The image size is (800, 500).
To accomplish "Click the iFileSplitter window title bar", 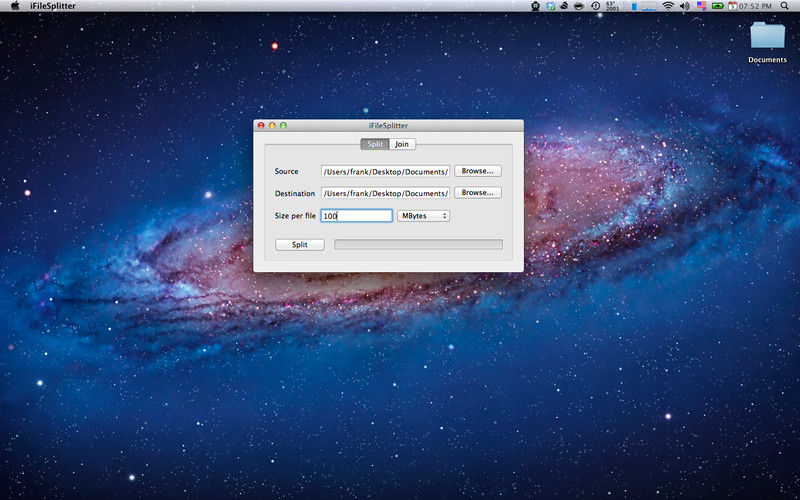I will point(388,126).
